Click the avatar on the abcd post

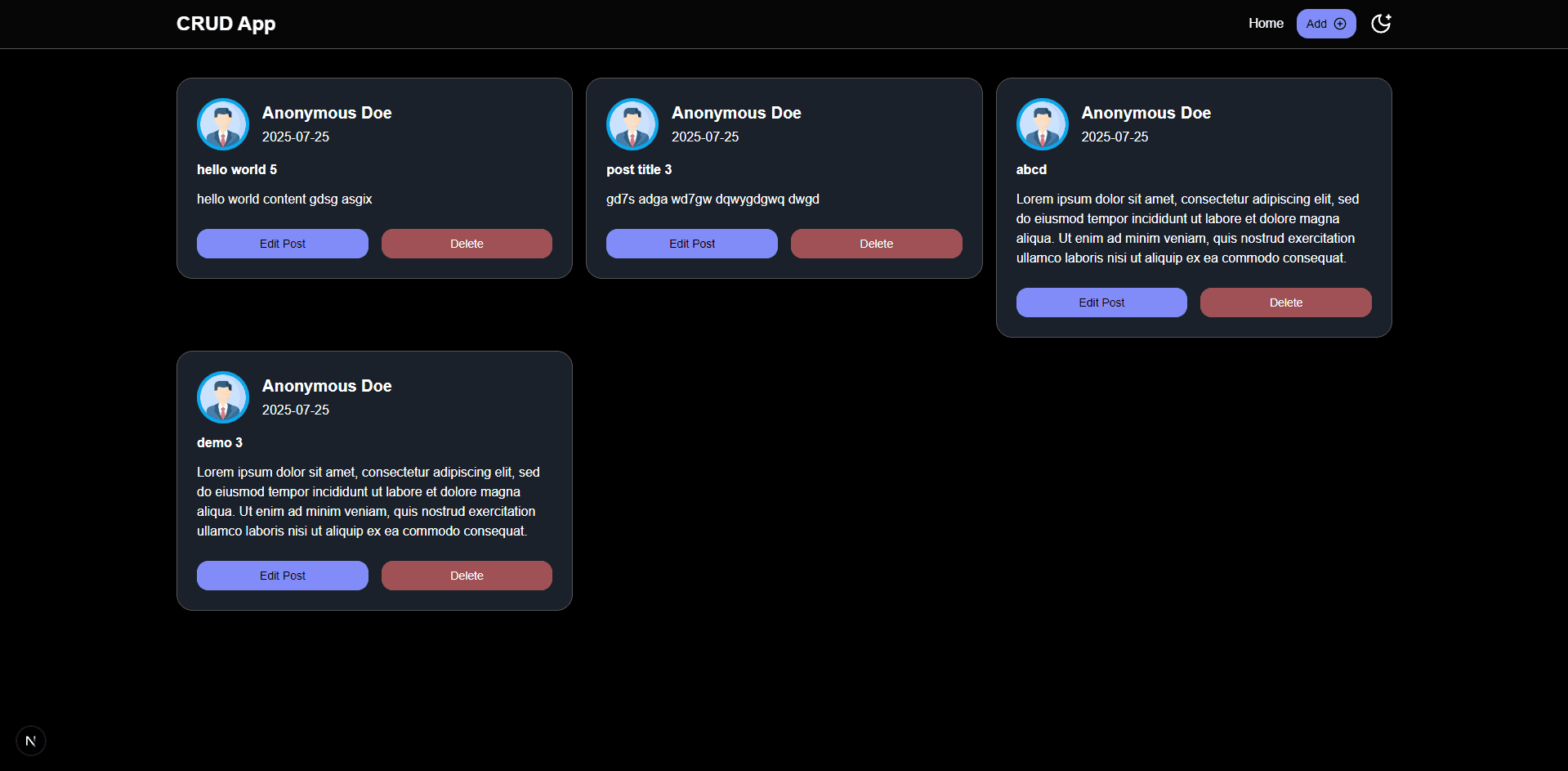point(1042,124)
